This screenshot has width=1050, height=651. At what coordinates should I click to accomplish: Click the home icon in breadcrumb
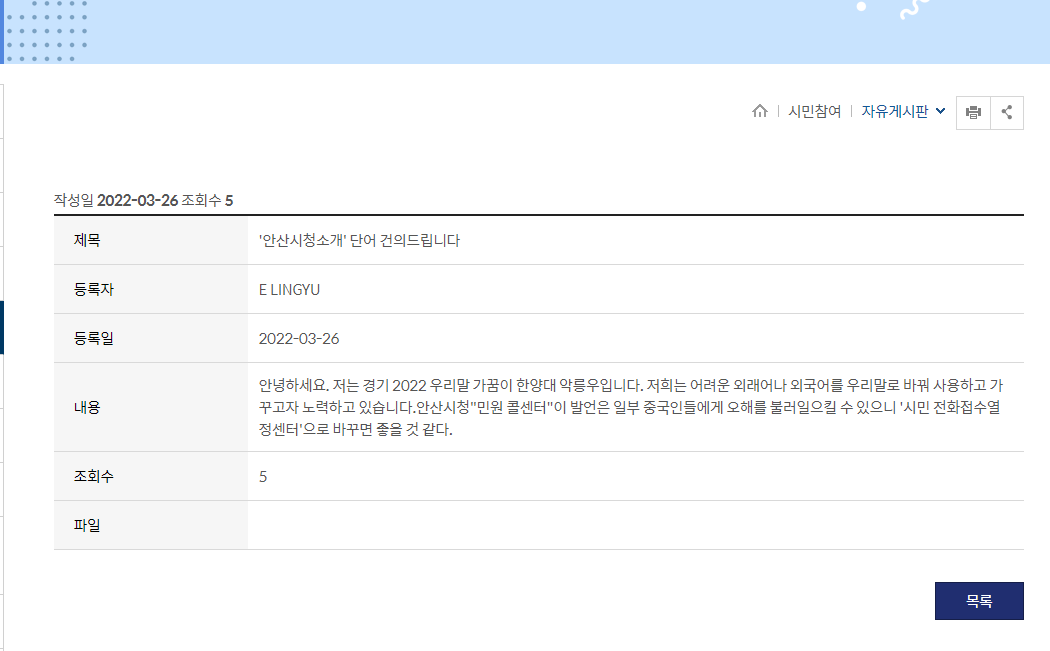[760, 111]
